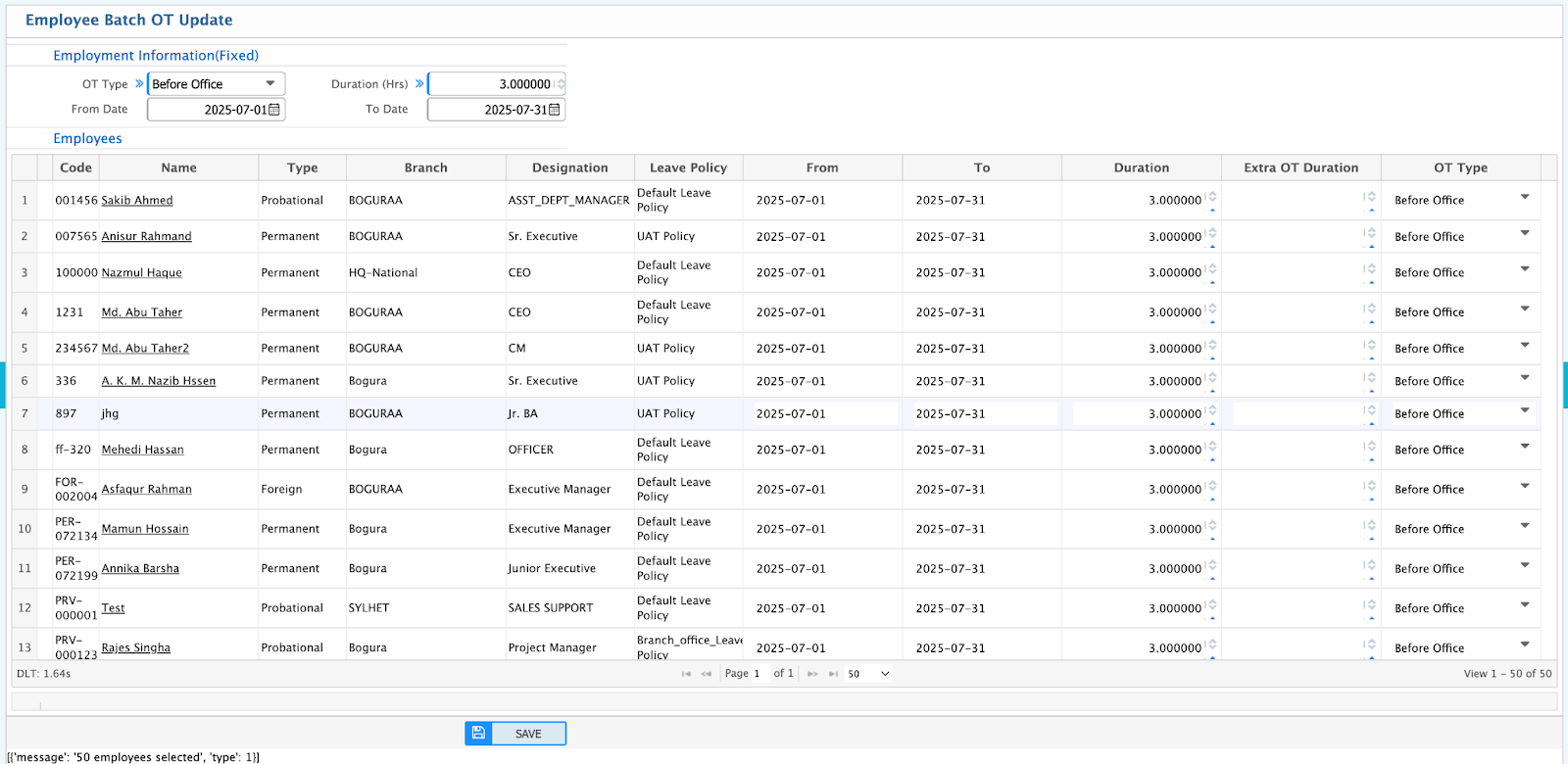
Task: Open the To Date calendar picker
Action: 555,110
